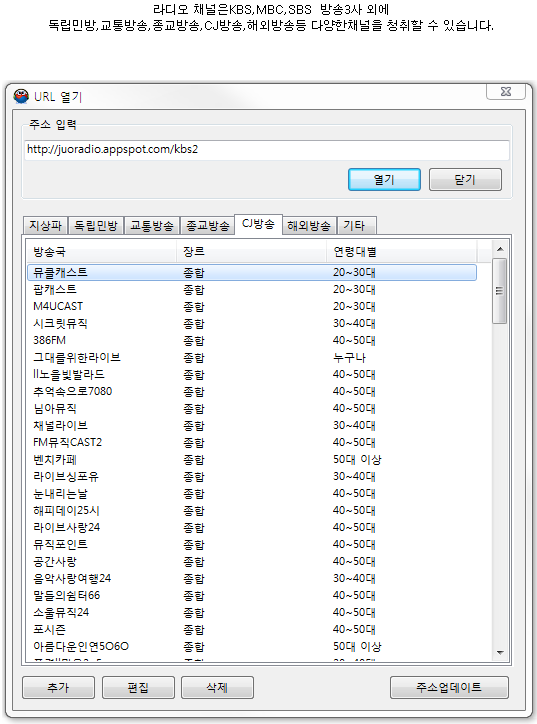537x724 pixels.
Task: Switch to the 해외방송 tab
Action: click(x=309, y=225)
